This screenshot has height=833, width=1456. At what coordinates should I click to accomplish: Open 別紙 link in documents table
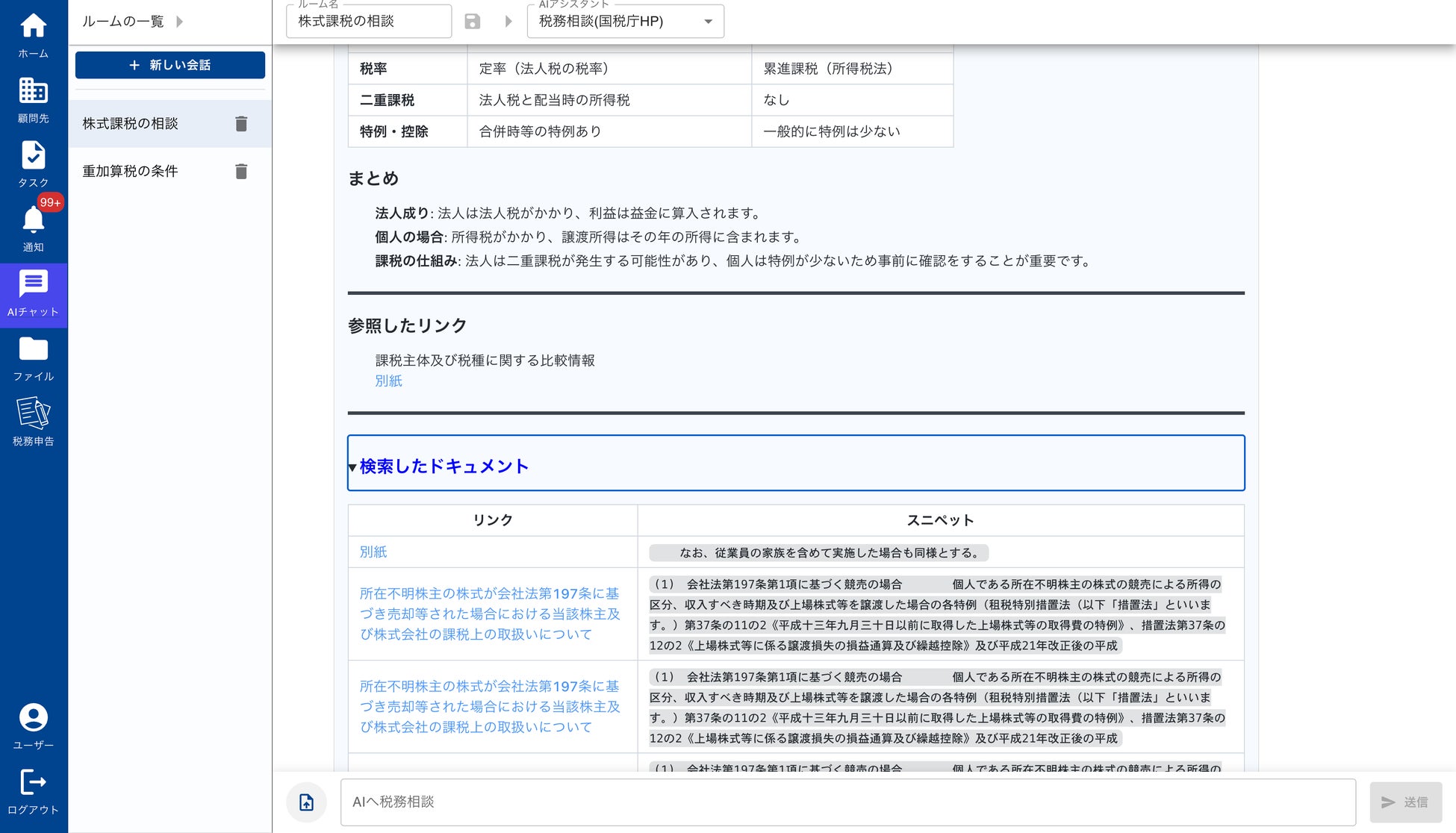click(373, 552)
